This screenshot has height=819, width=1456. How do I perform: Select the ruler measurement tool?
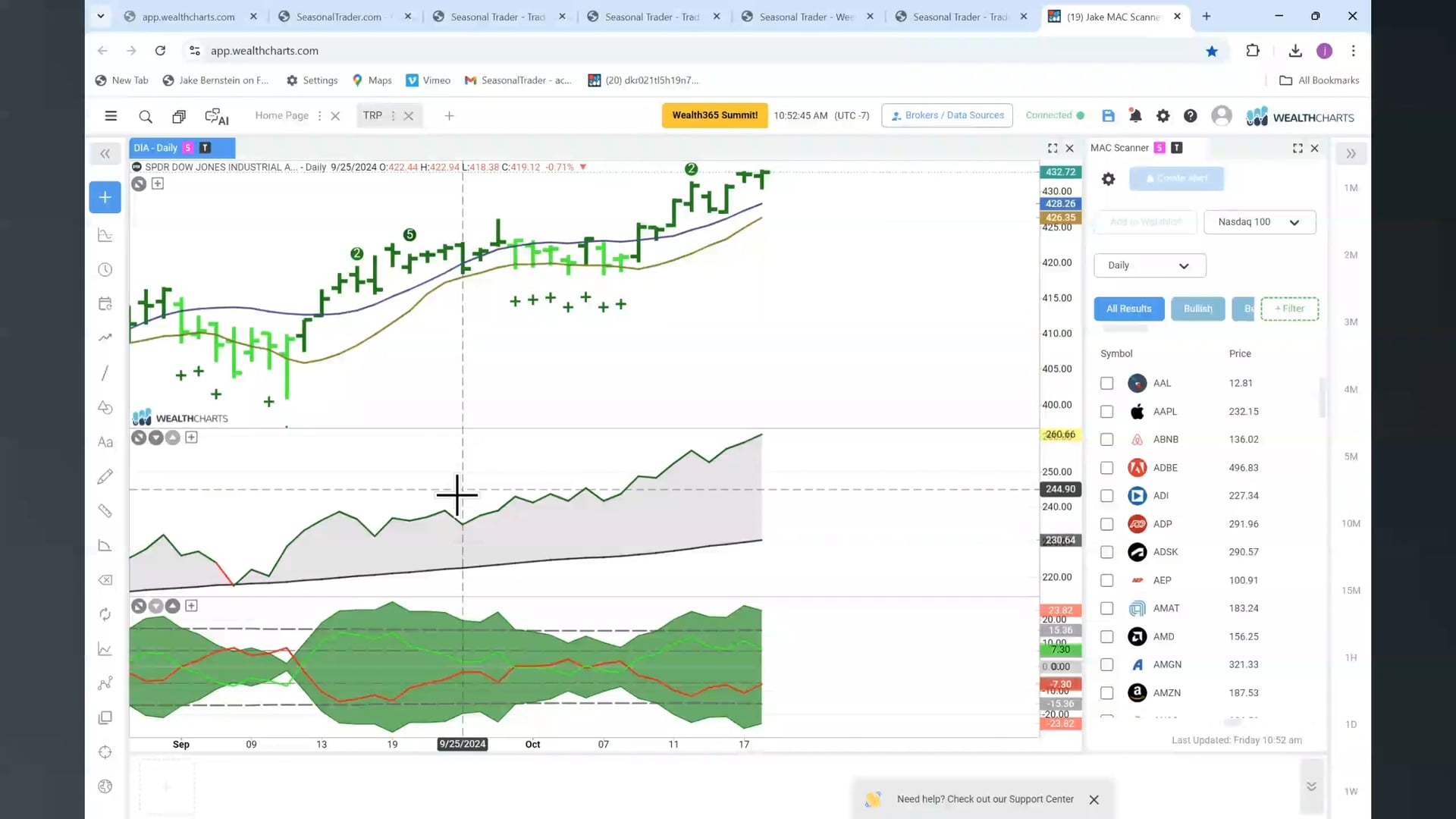point(105,511)
